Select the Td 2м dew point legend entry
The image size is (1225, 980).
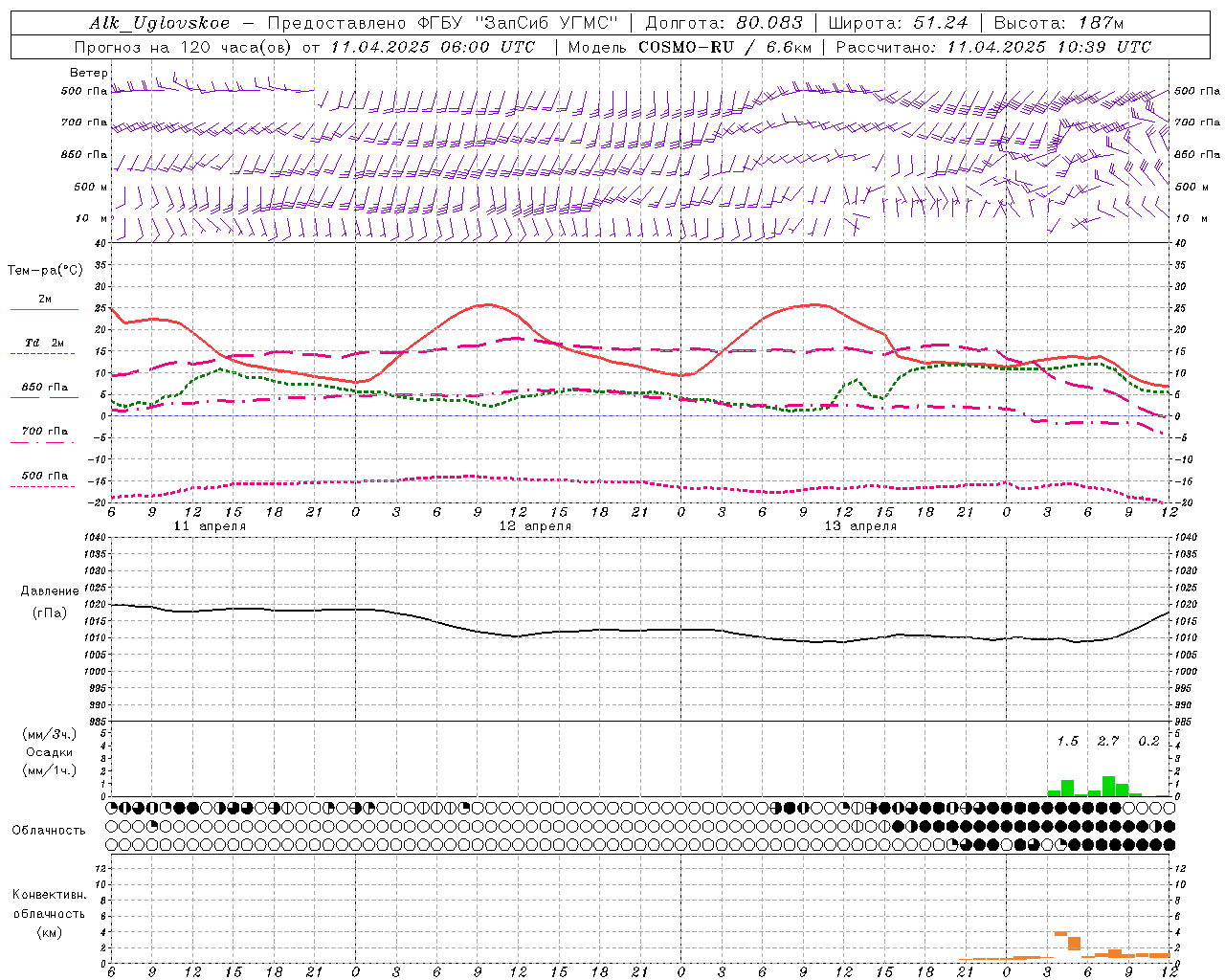(x=45, y=343)
